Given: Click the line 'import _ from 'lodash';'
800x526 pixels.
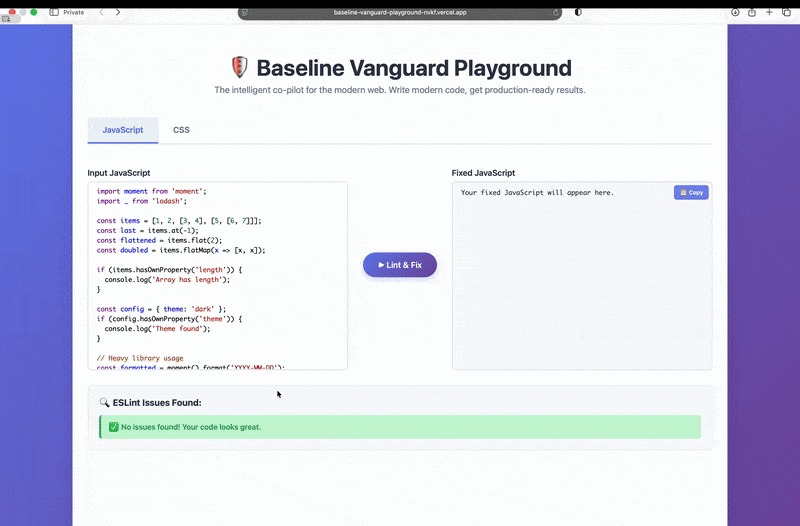Looking at the screenshot, I should pos(142,201).
